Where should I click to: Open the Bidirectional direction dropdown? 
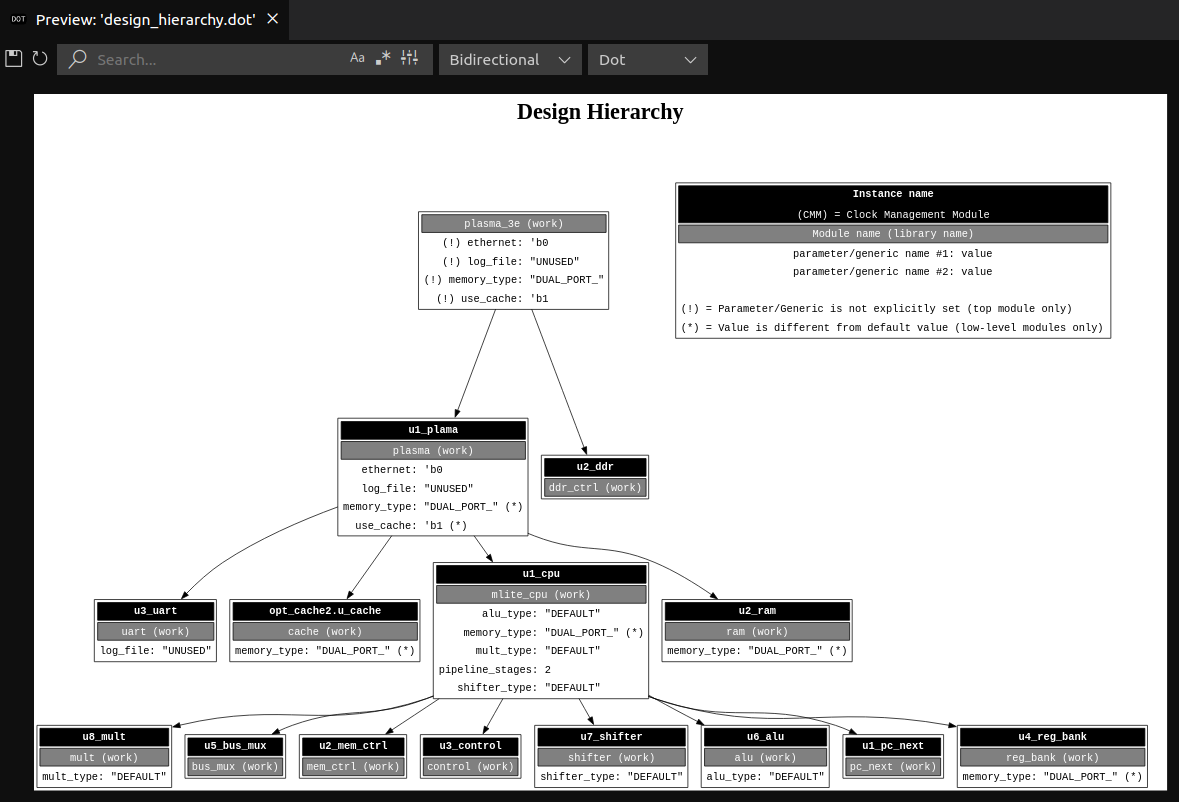pos(510,59)
